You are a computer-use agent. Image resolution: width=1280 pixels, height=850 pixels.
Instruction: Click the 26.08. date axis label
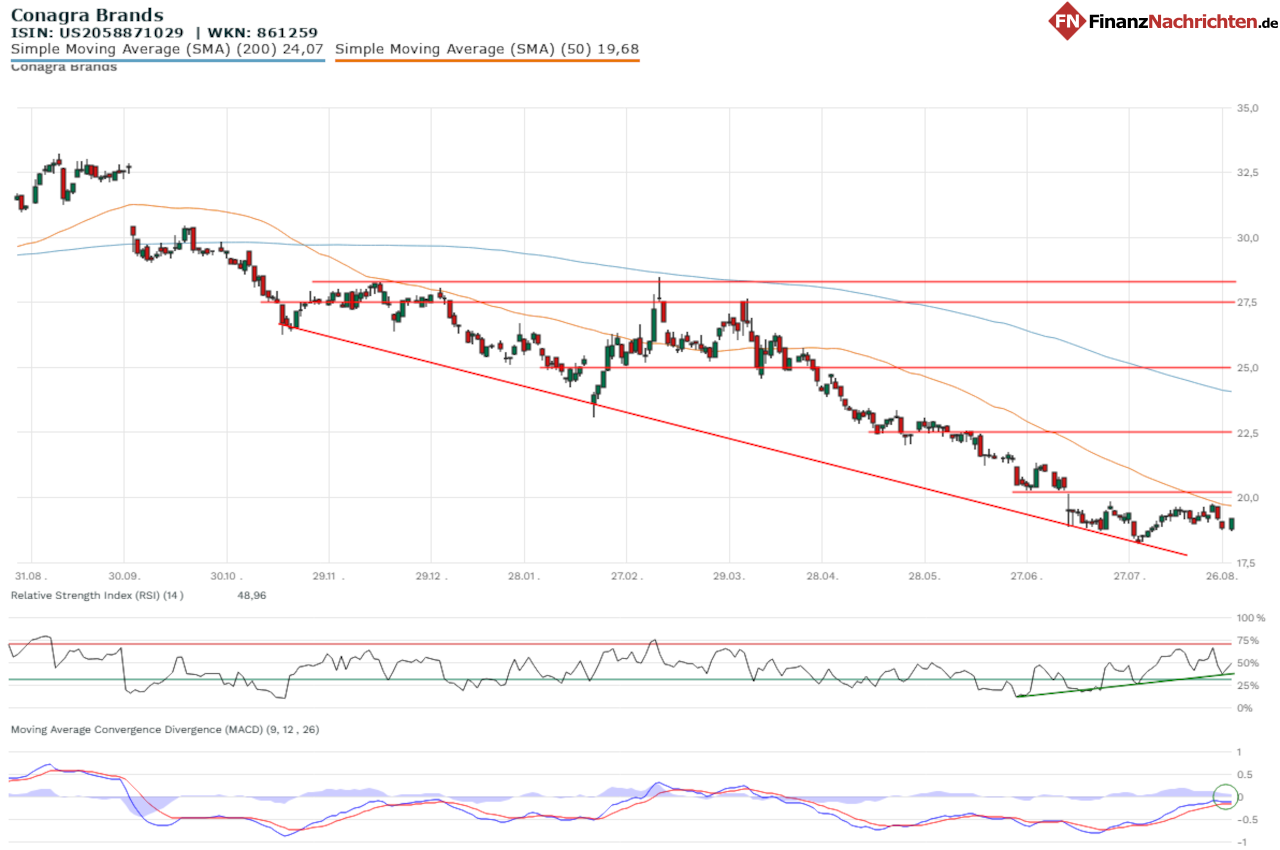tap(1222, 577)
